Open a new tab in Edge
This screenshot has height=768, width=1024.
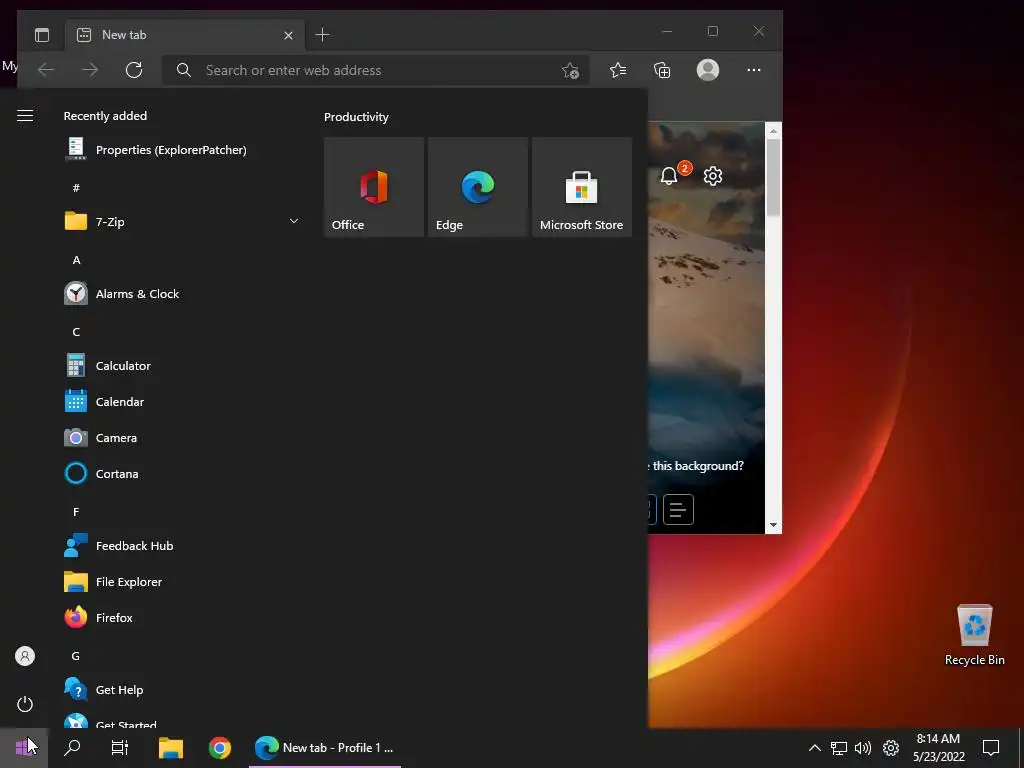coord(322,35)
